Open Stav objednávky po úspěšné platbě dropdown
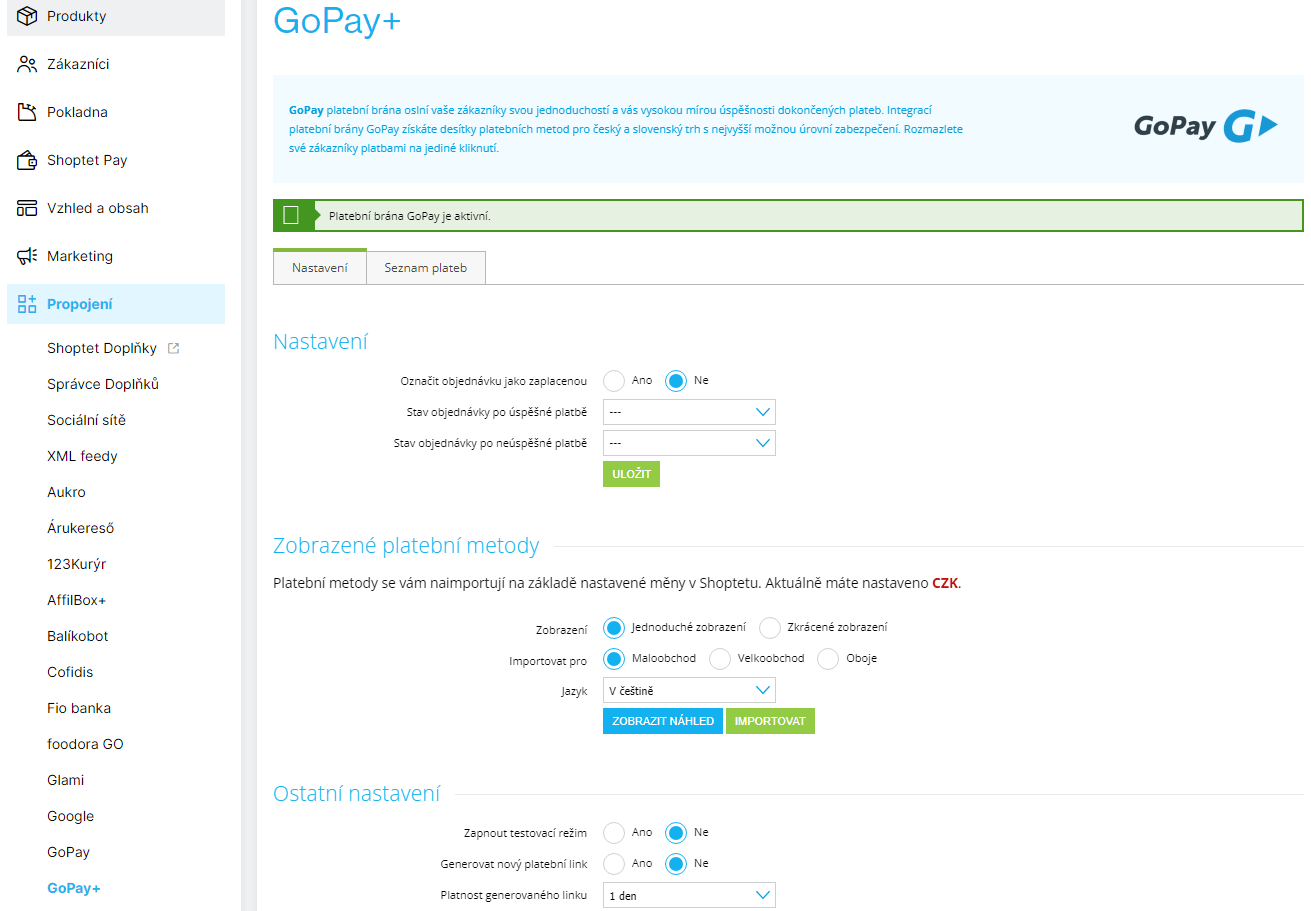1311x911 pixels. click(689, 412)
